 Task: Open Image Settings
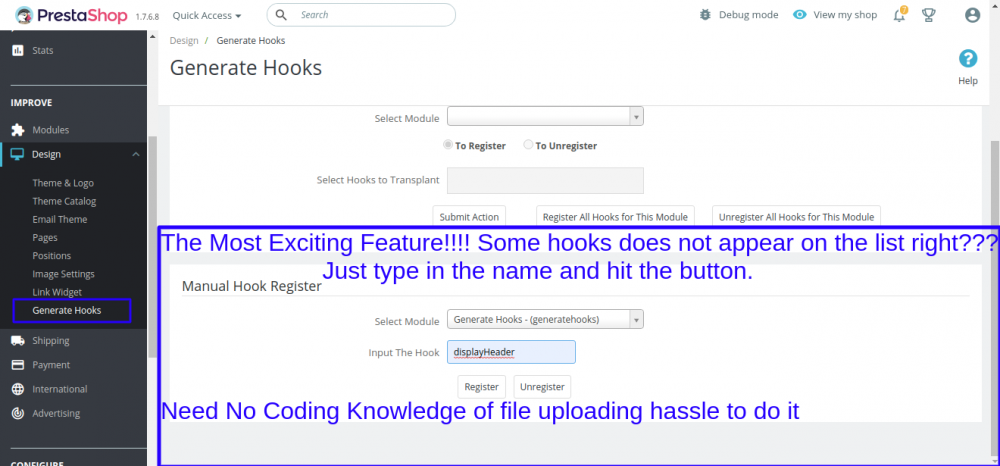(64, 274)
